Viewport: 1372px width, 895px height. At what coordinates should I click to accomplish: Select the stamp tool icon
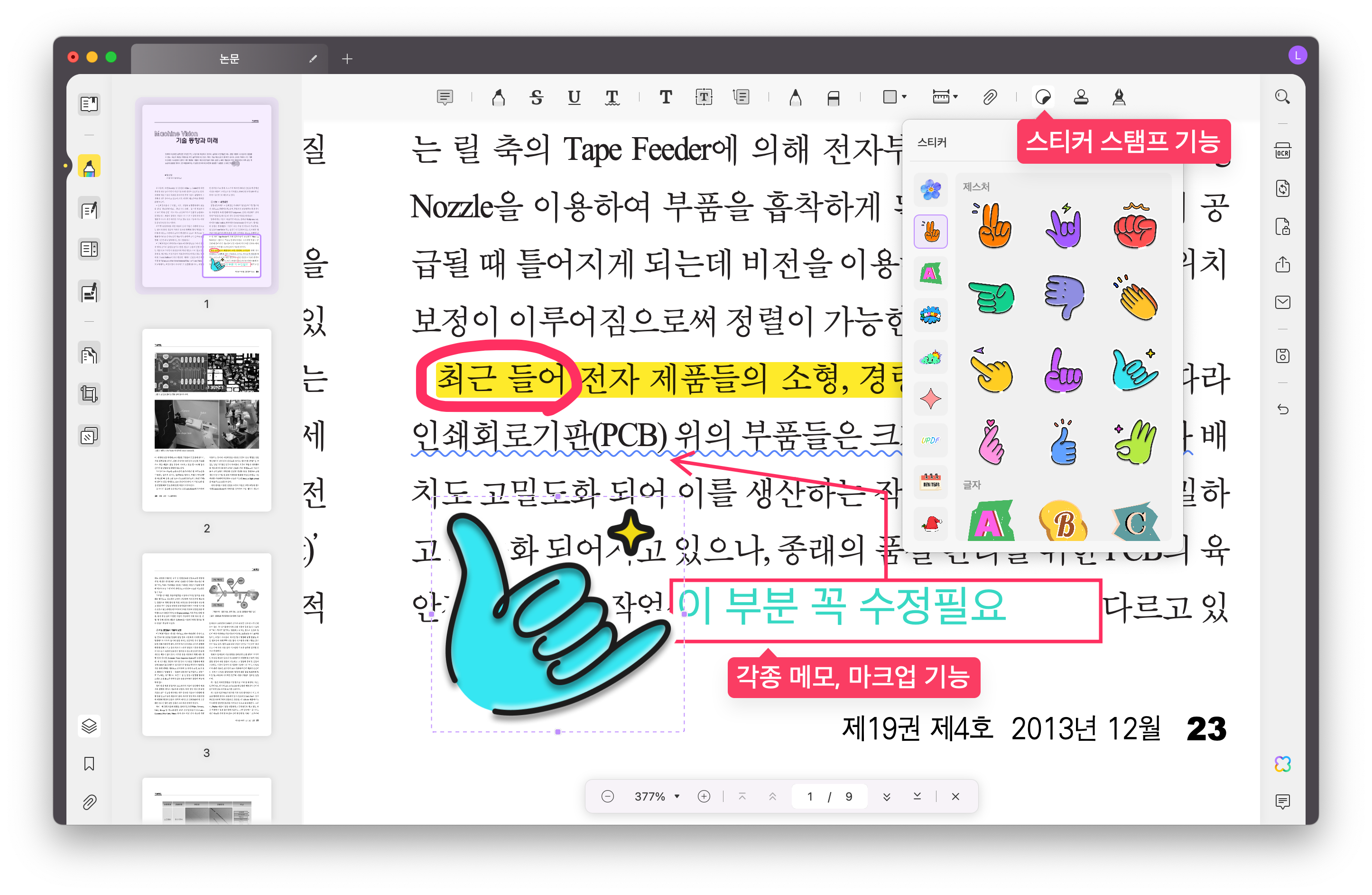(x=1081, y=97)
